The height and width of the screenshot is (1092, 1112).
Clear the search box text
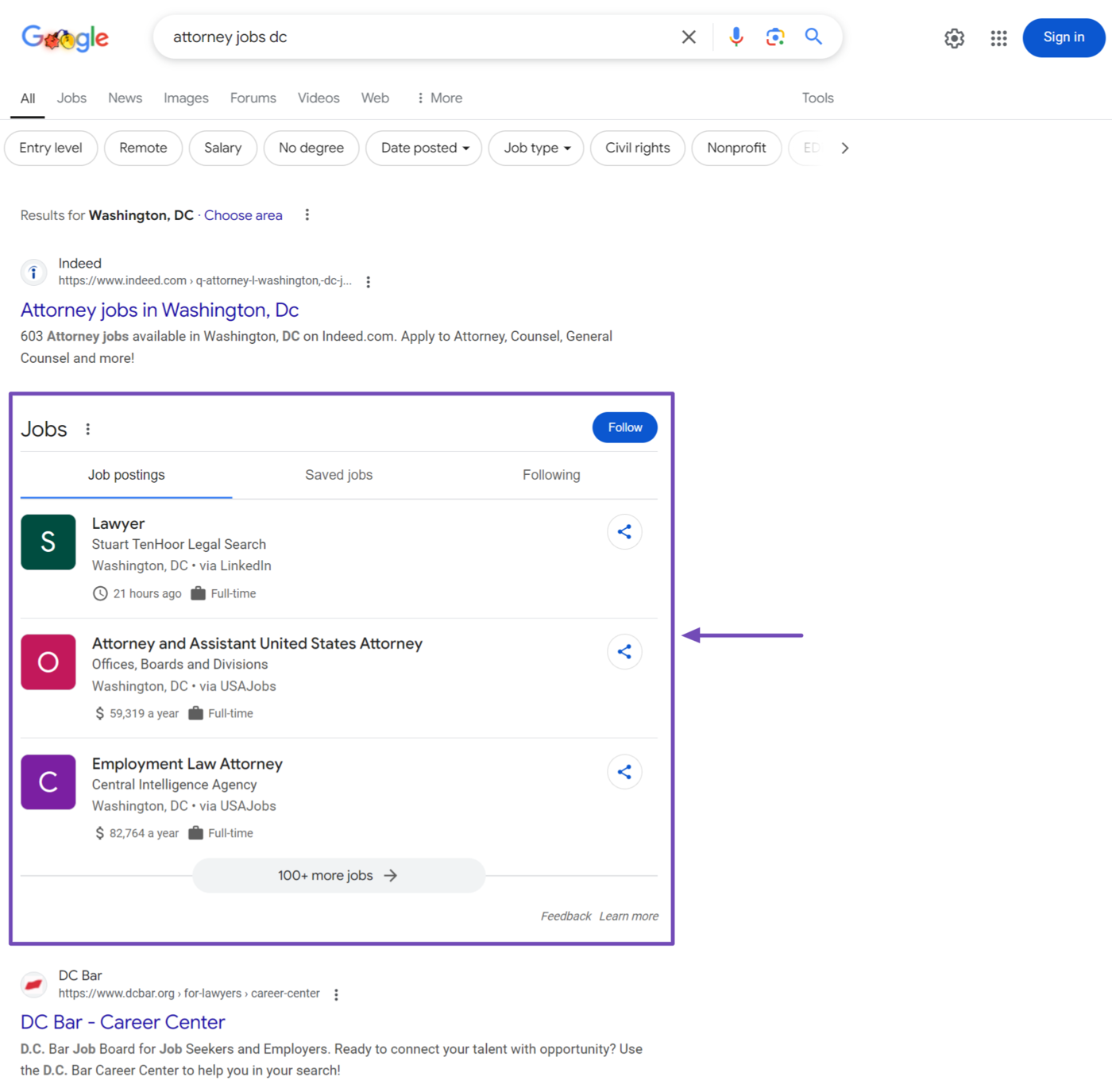(x=689, y=37)
